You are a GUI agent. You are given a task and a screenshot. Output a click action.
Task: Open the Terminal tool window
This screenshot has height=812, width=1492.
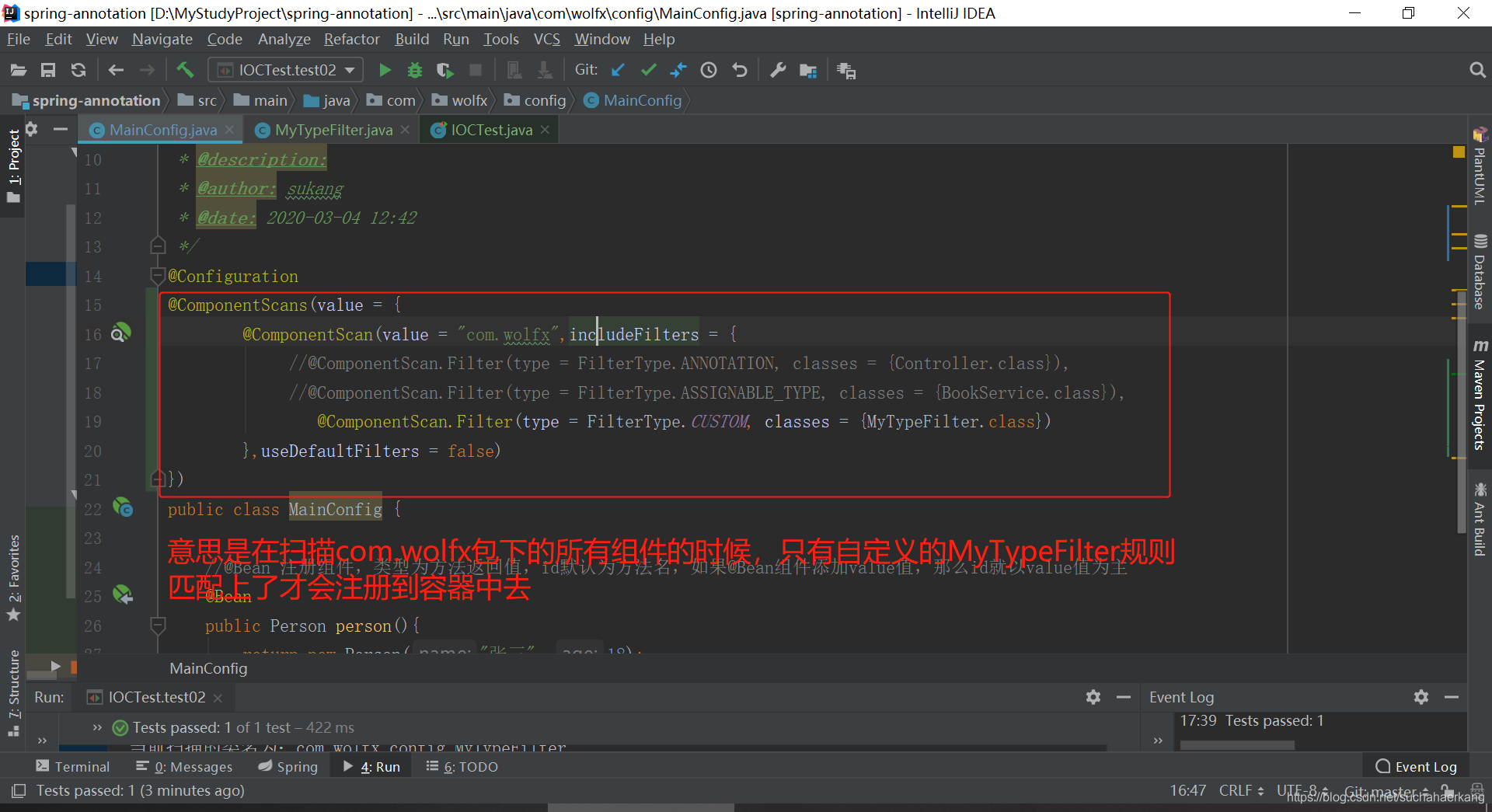73,766
